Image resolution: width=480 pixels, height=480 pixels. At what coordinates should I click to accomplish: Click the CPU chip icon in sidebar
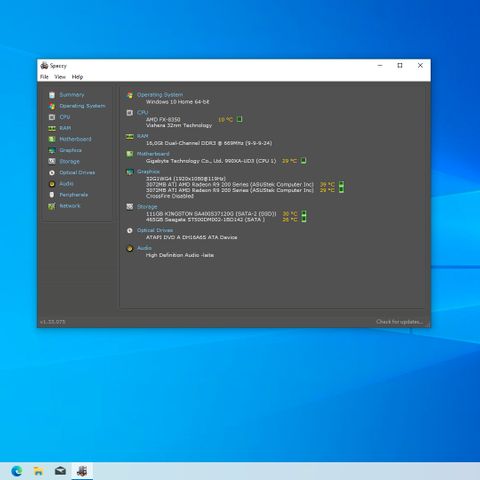pyautogui.click(x=52, y=117)
